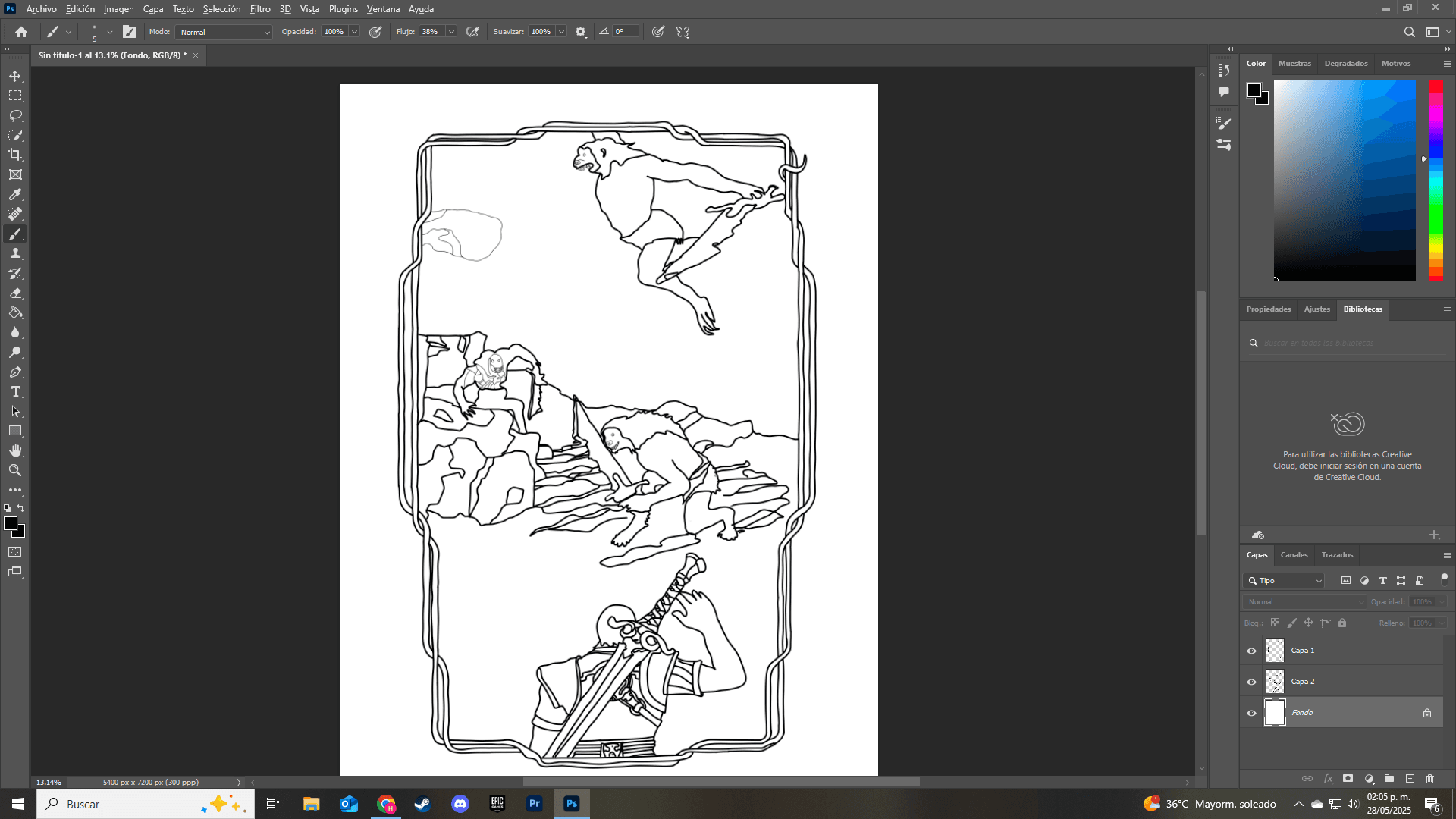This screenshot has width=1456, height=819.
Task: Open the Filtro menu
Action: pyautogui.click(x=259, y=9)
